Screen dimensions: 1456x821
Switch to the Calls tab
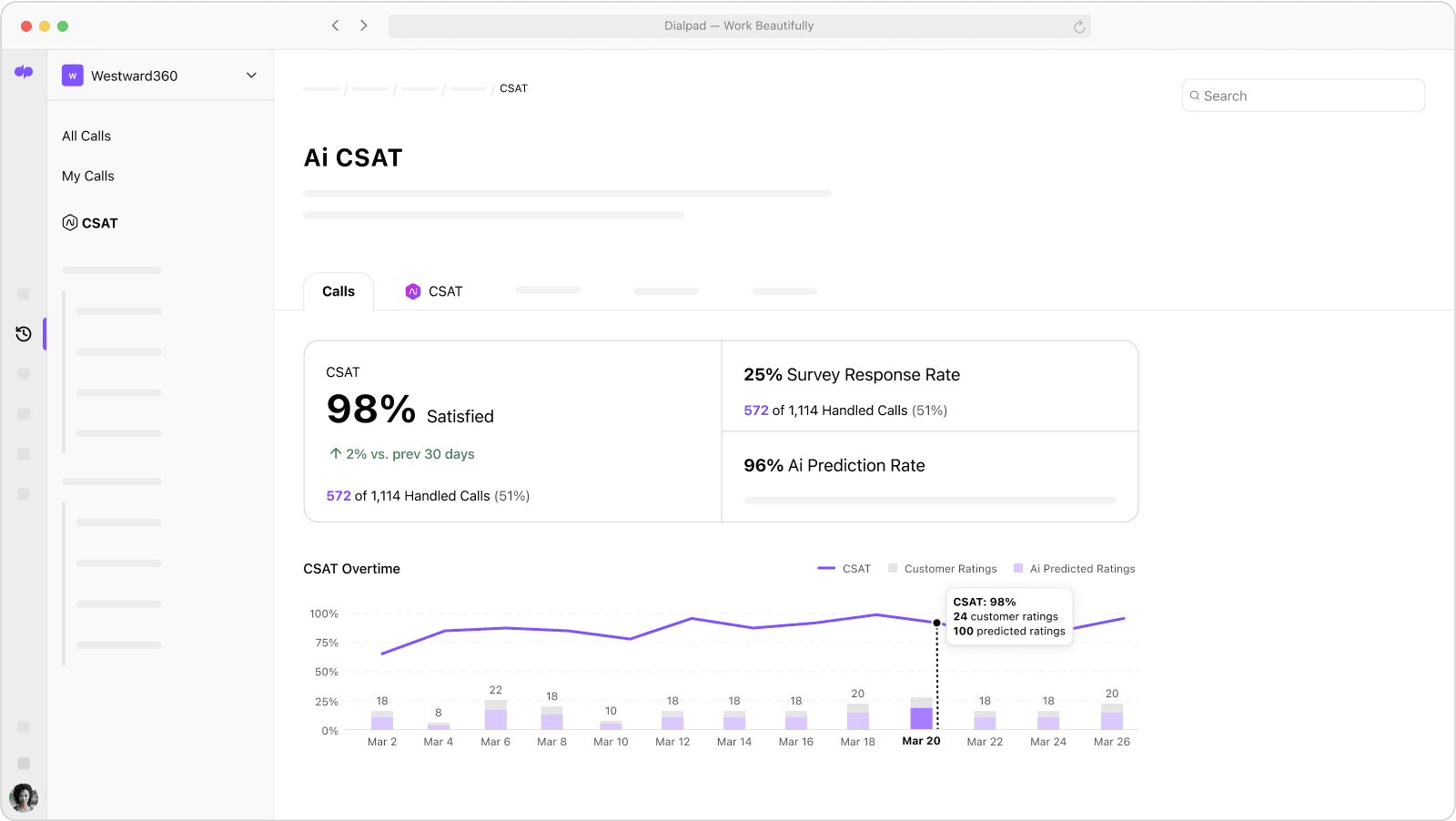[x=338, y=291]
